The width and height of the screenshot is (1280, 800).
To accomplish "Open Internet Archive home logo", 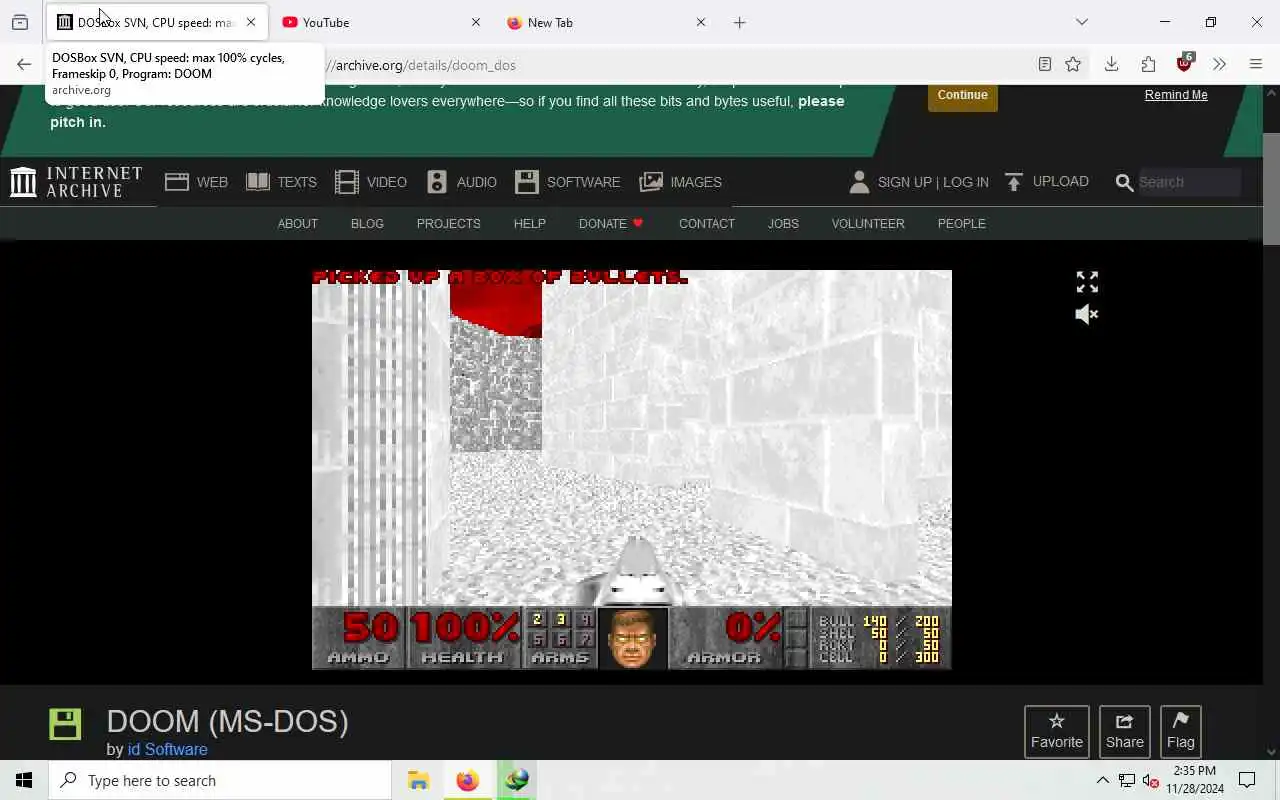I will pyautogui.click(x=76, y=182).
